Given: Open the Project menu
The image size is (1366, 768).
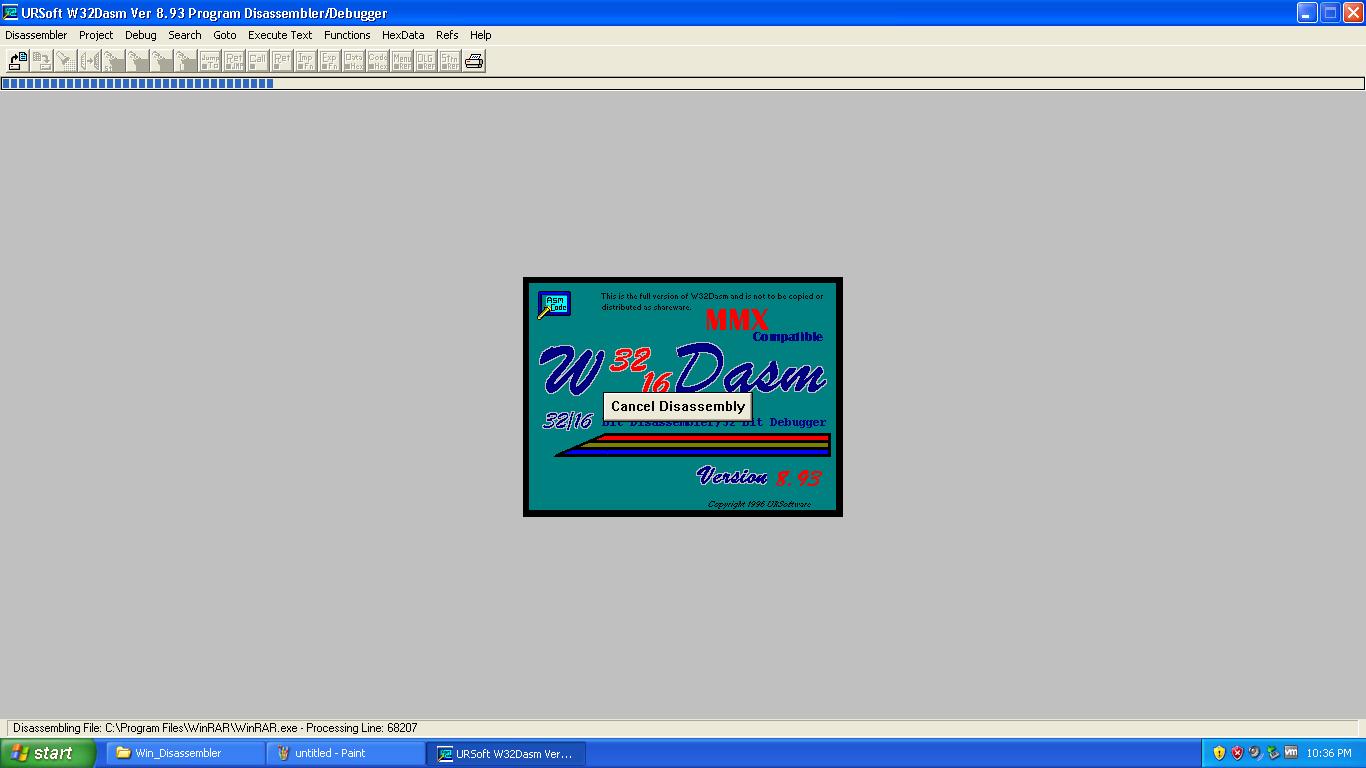Looking at the screenshot, I should coord(96,35).
